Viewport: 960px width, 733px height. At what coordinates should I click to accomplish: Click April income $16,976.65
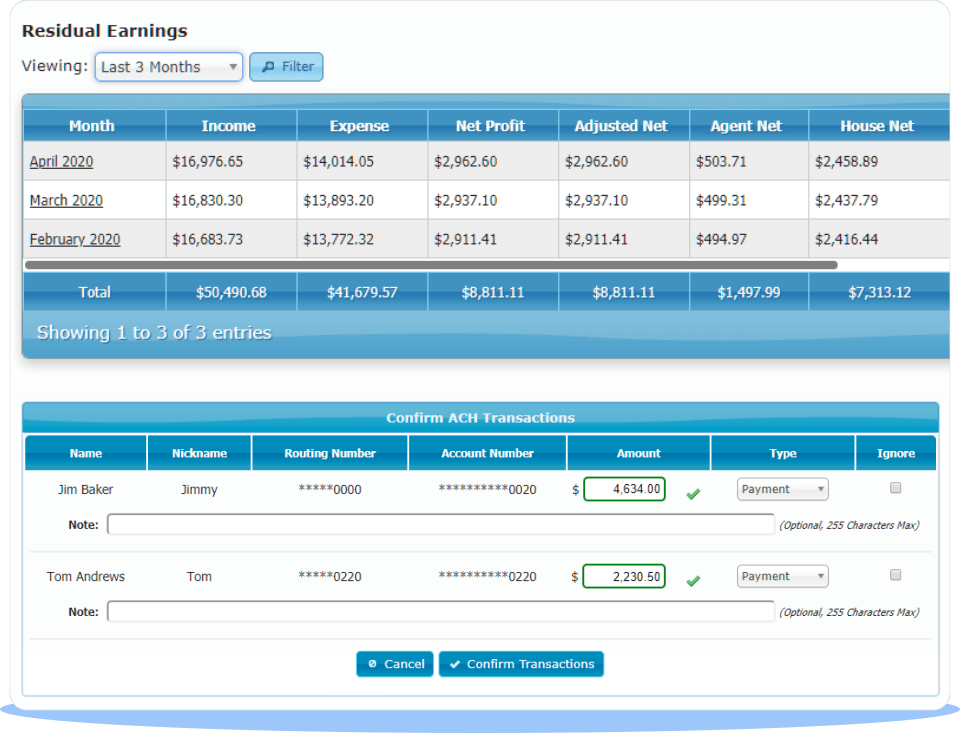208,162
